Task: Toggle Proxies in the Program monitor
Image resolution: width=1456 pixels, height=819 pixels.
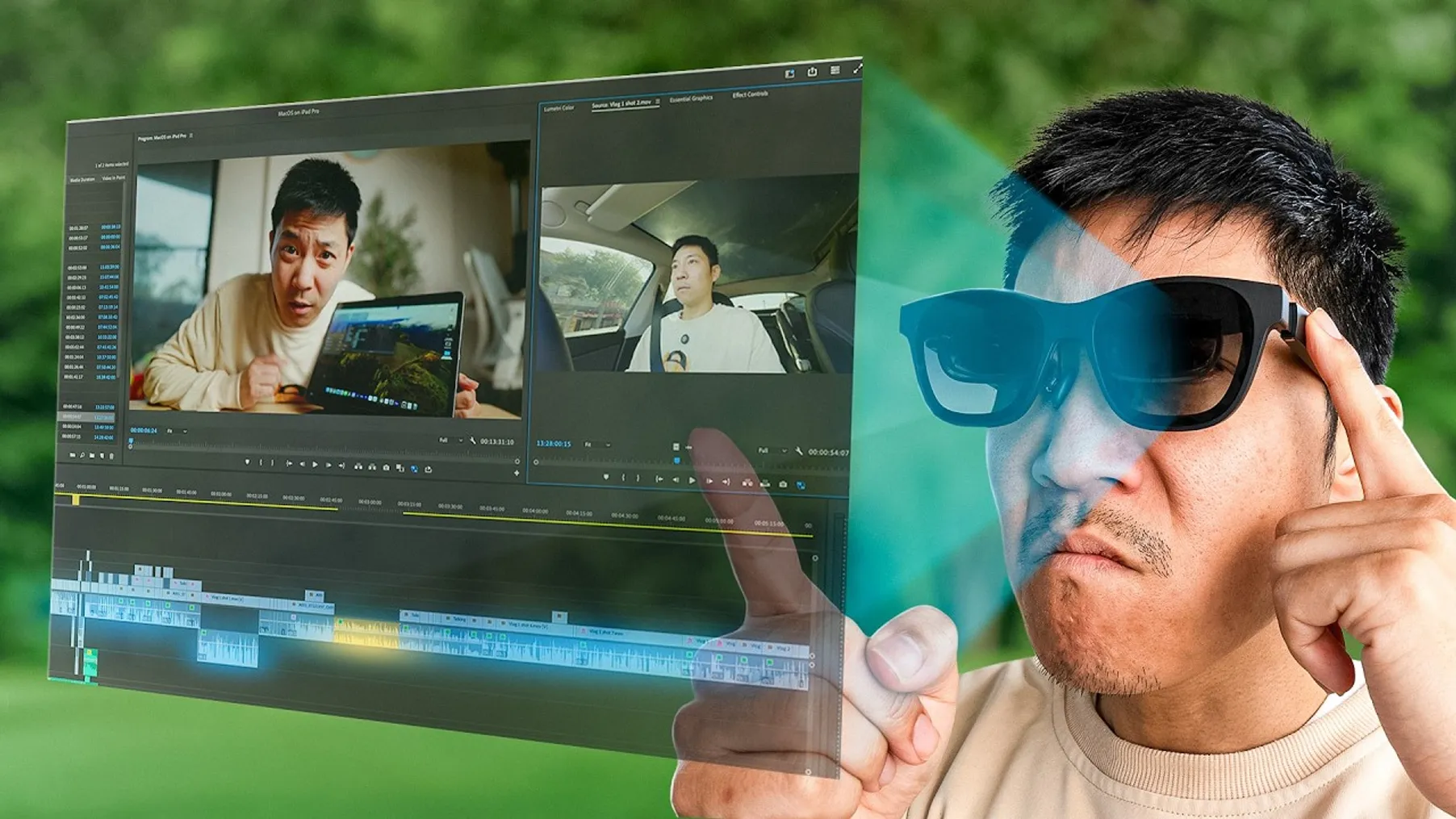Action: [x=413, y=462]
